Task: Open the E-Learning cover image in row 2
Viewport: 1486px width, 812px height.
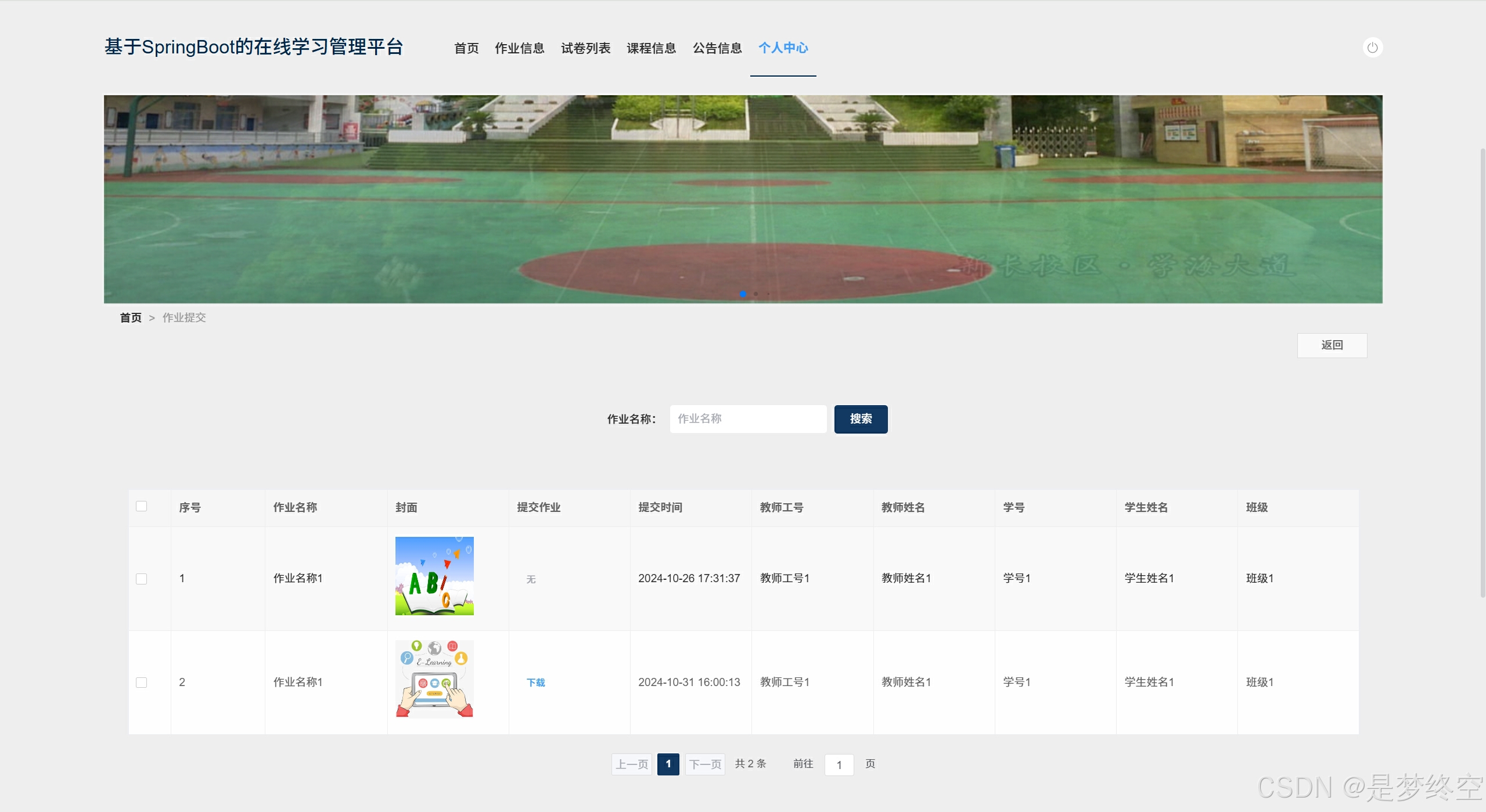Action: [x=434, y=679]
